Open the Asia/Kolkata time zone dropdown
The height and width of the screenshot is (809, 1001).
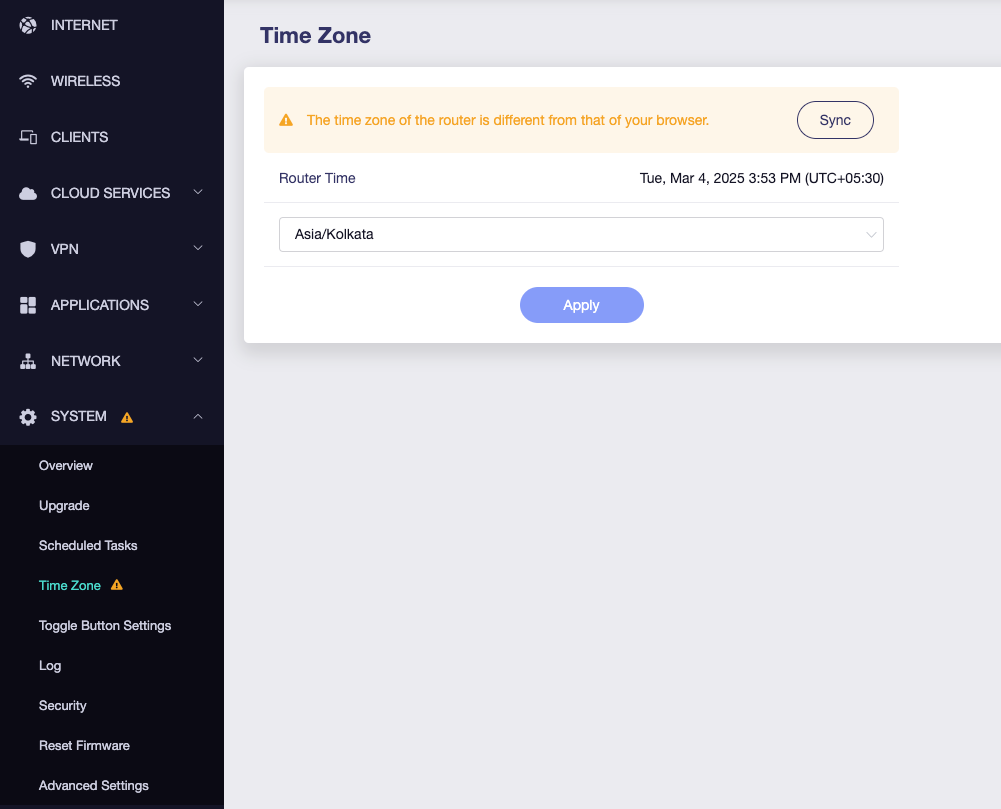point(581,234)
